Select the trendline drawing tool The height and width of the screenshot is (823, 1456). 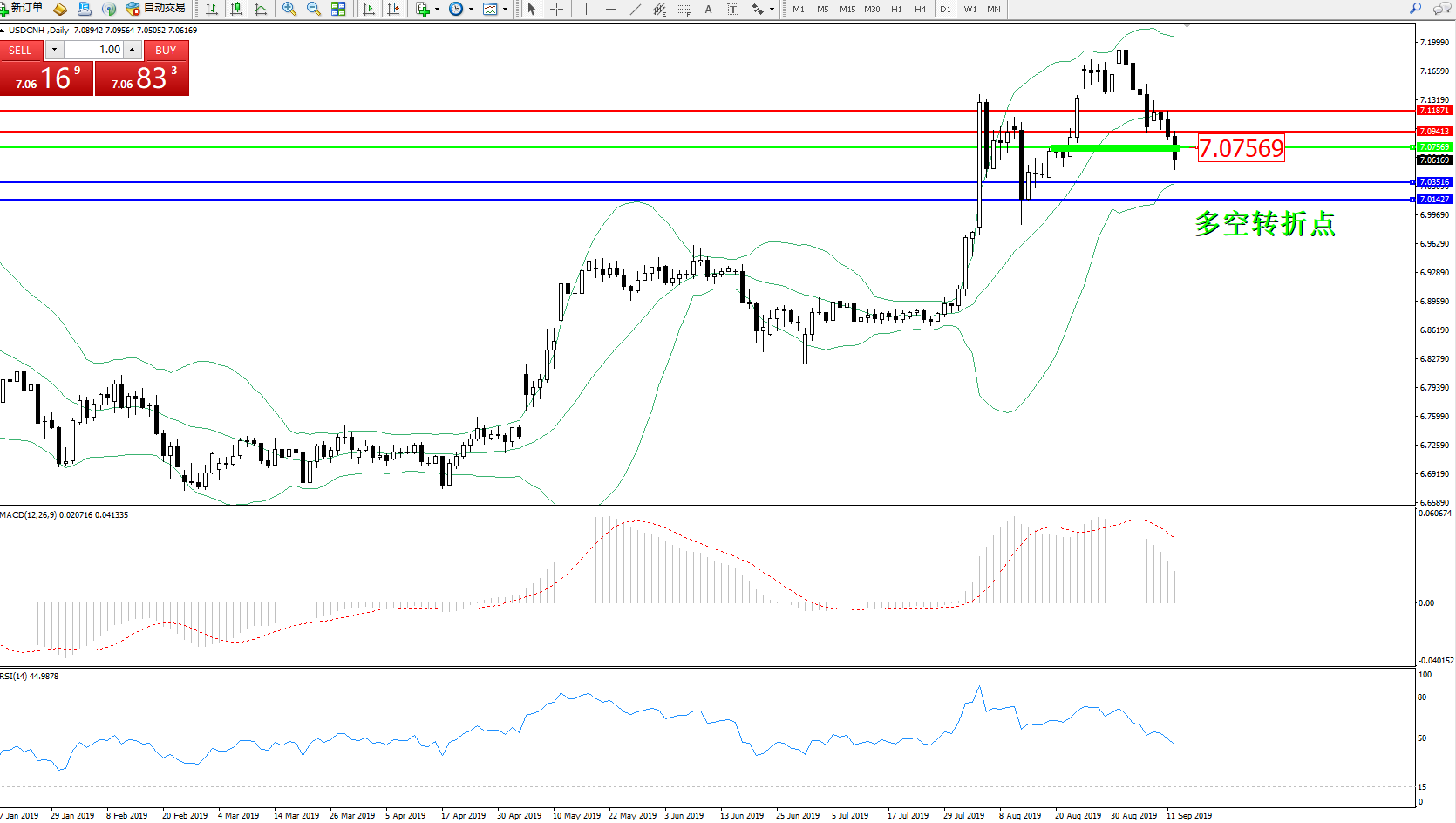[636, 9]
